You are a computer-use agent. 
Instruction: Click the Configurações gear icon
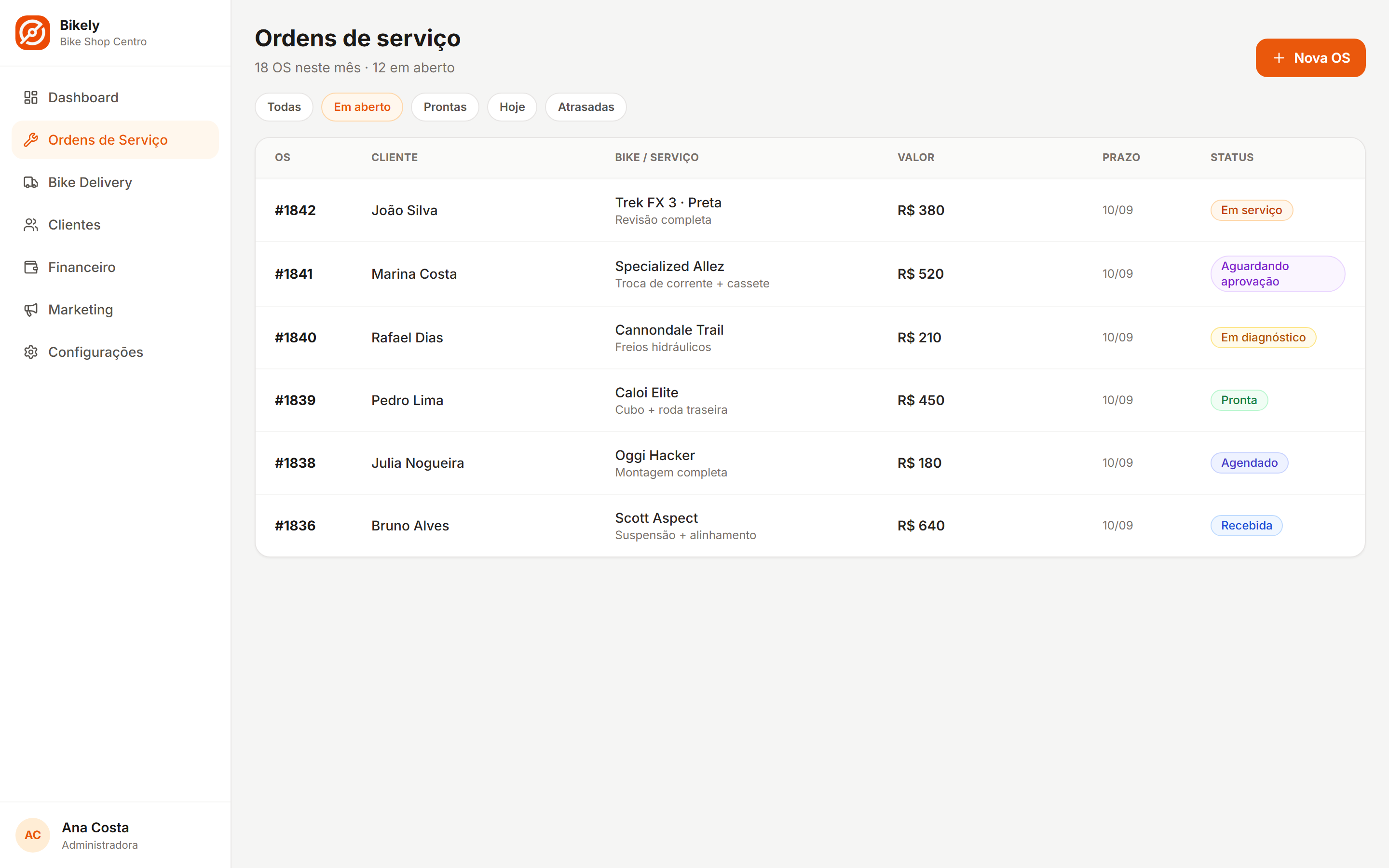pos(31,352)
